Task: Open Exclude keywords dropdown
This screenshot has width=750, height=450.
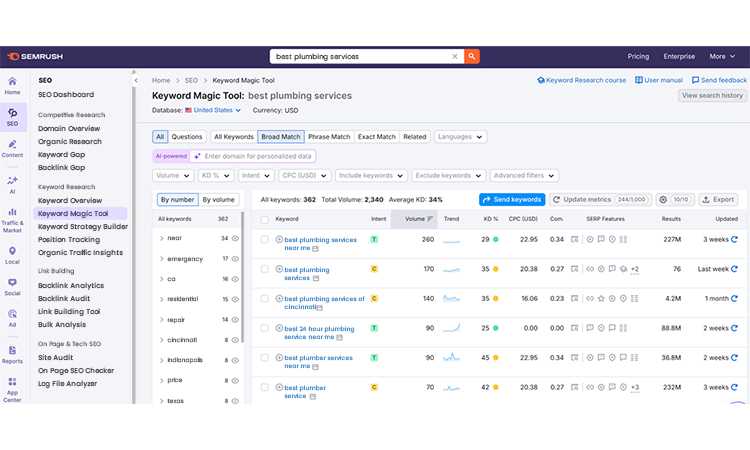Action: click(449, 176)
